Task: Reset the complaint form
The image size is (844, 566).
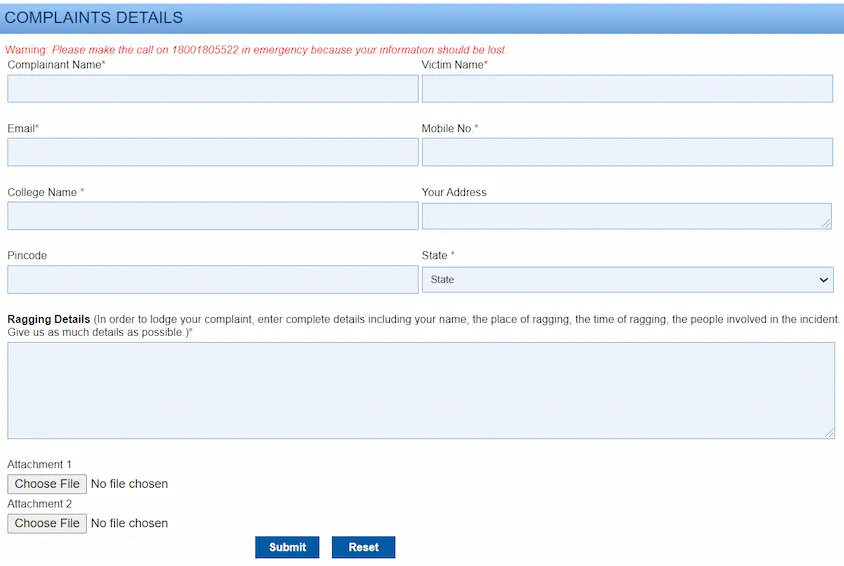Action: coord(363,547)
